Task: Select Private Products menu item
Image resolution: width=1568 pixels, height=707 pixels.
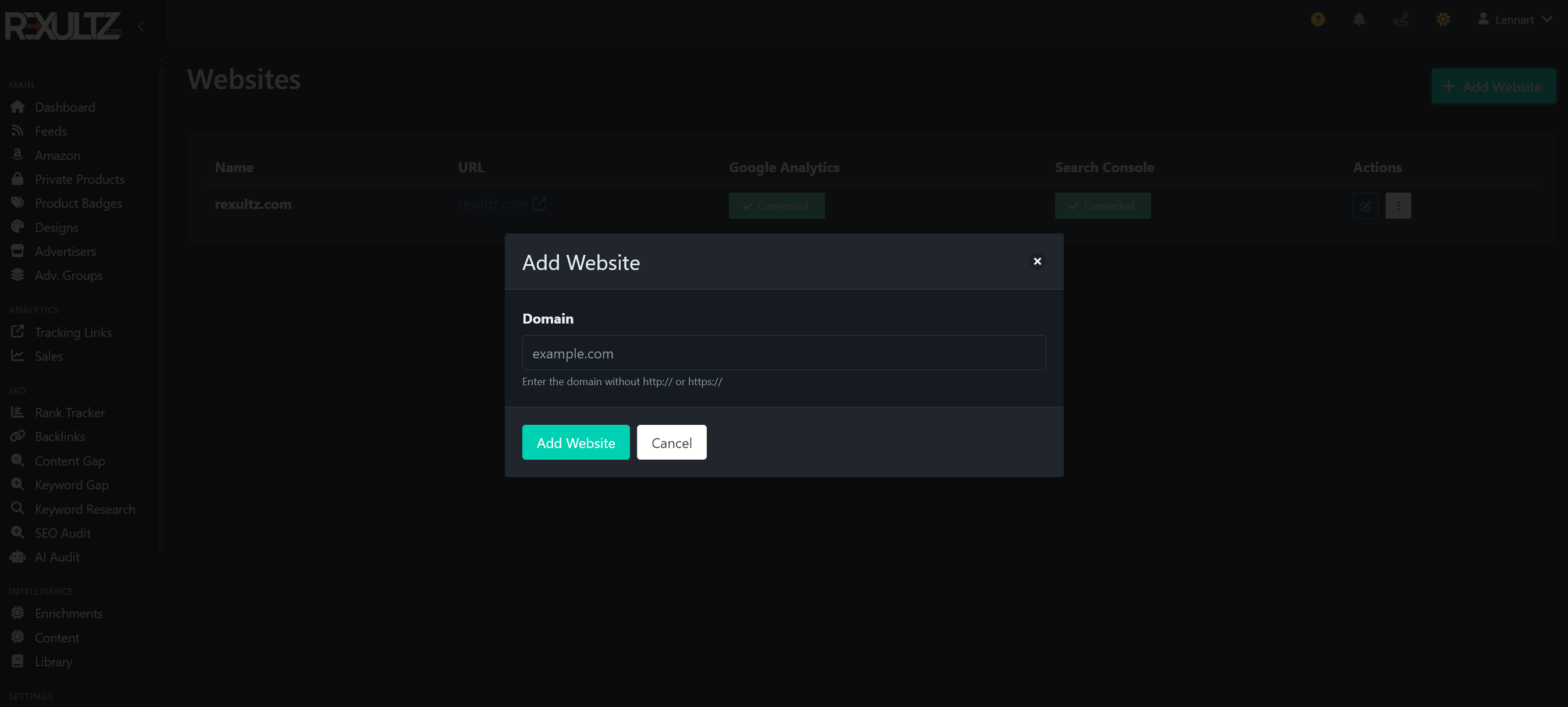Action: coord(79,179)
